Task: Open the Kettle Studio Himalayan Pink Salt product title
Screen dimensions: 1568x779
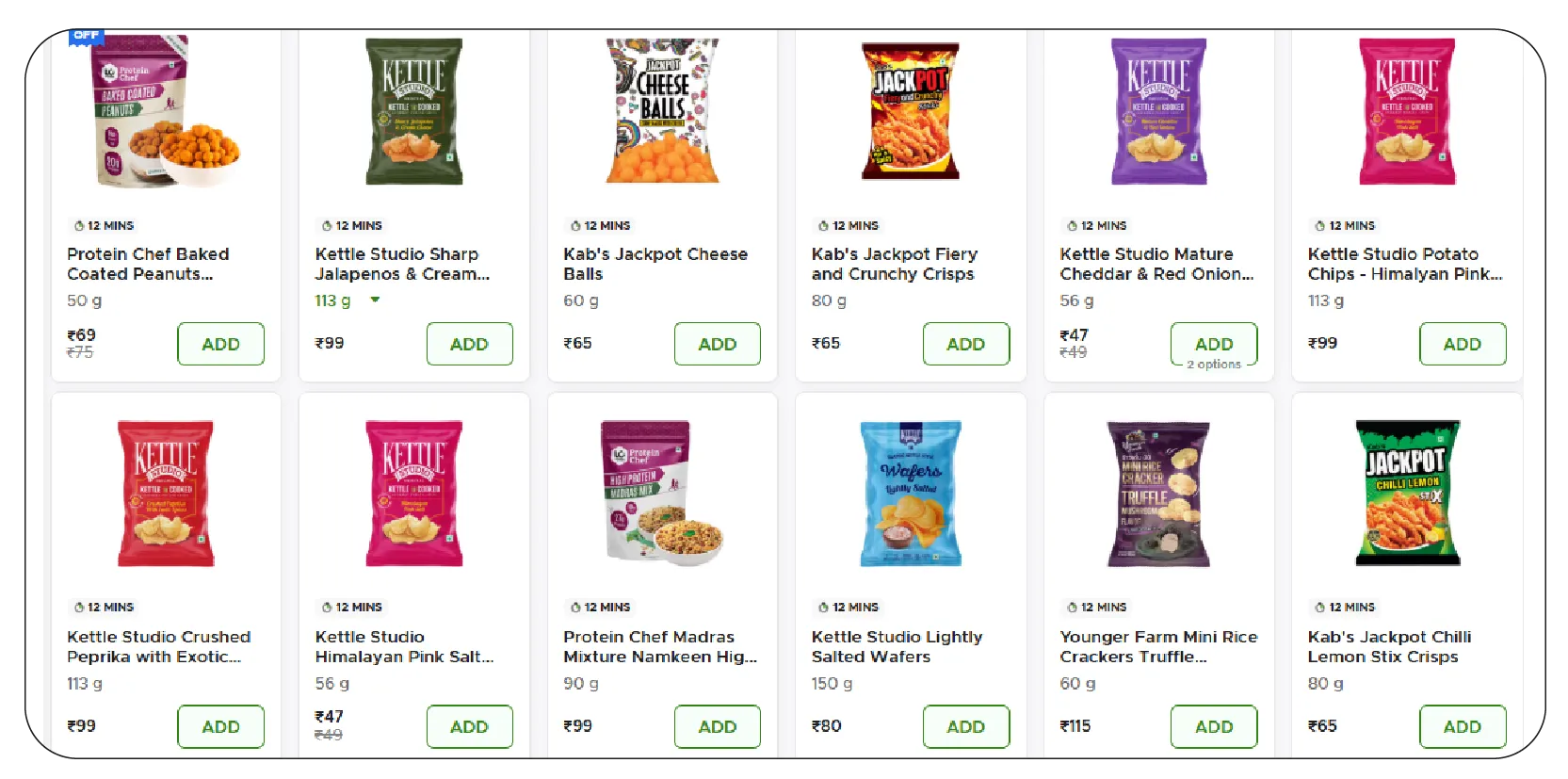Action: [403, 646]
